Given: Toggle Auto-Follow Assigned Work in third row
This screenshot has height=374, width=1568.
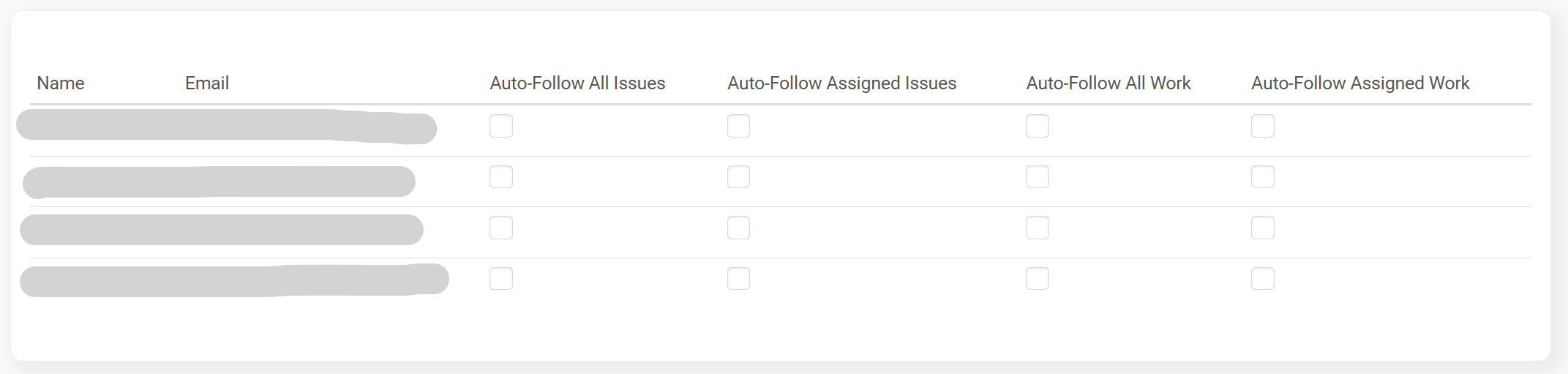Looking at the screenshot, I should [x=1262, y=228].
